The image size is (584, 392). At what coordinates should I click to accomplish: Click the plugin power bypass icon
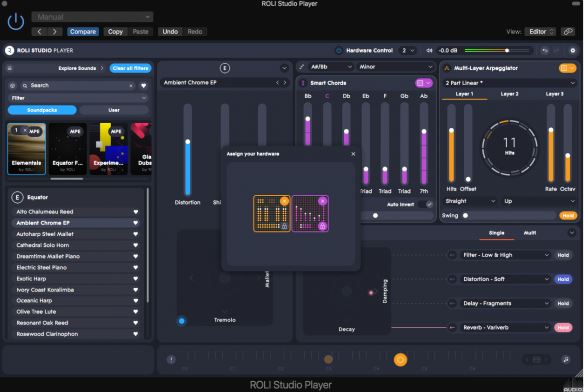pos(16,22)
